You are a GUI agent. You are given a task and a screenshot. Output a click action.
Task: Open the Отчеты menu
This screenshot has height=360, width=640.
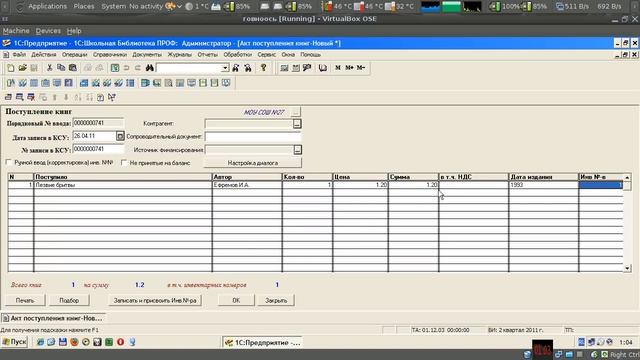click(207, 55)
